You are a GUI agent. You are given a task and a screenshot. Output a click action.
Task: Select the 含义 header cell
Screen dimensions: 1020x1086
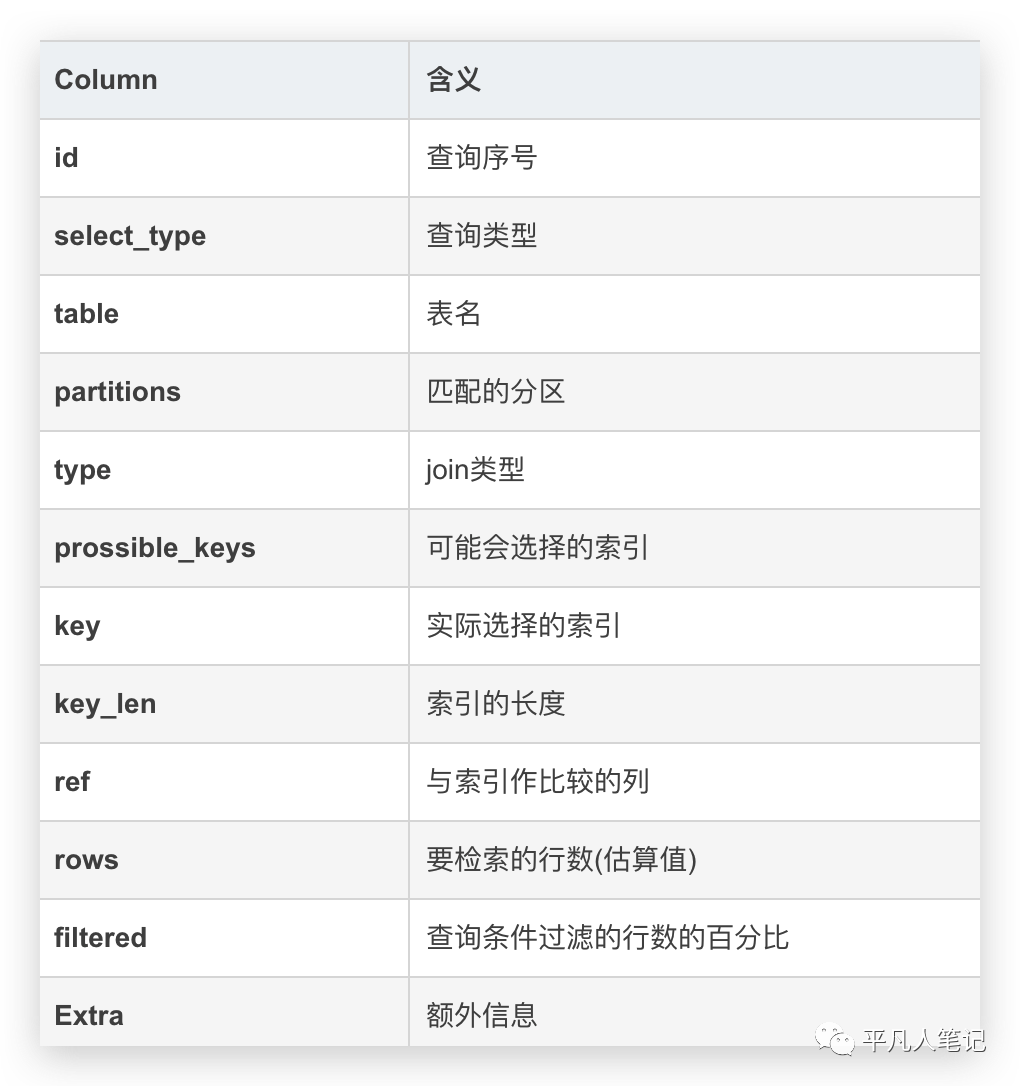(x=695, y=80)
